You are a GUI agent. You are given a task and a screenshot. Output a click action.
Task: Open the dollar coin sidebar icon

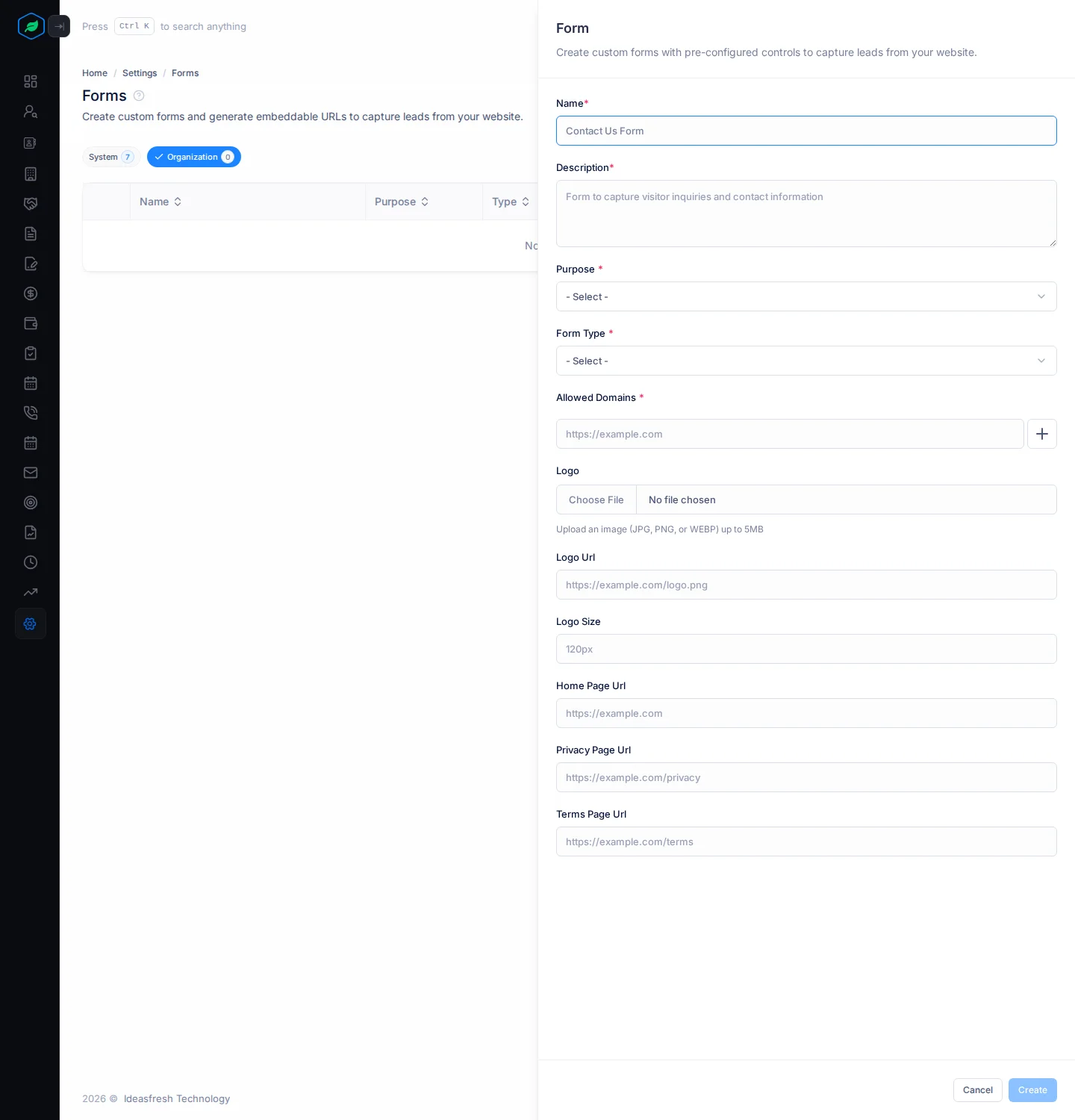pos(31,293)
